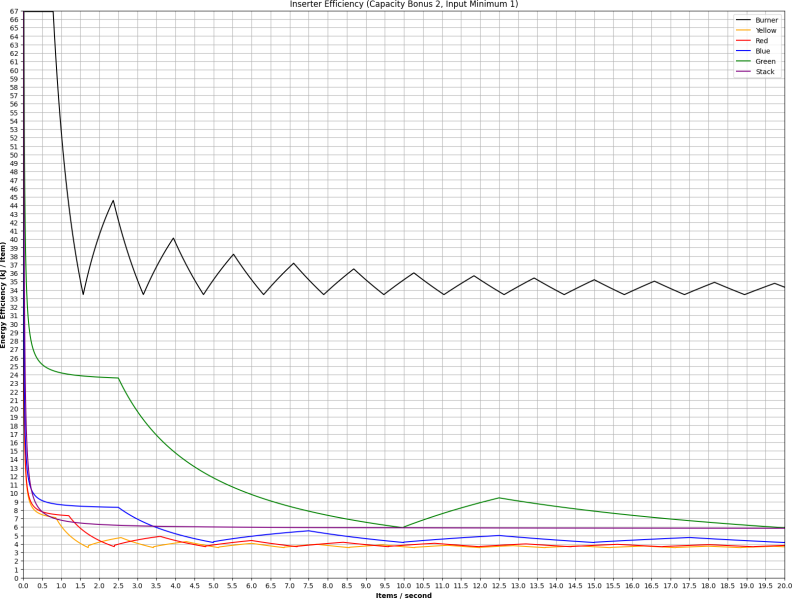Image resolution: width=792 pixels, height=599 pixels.
Task: Click the 'Red' legend label
Action: coord(762,41)
